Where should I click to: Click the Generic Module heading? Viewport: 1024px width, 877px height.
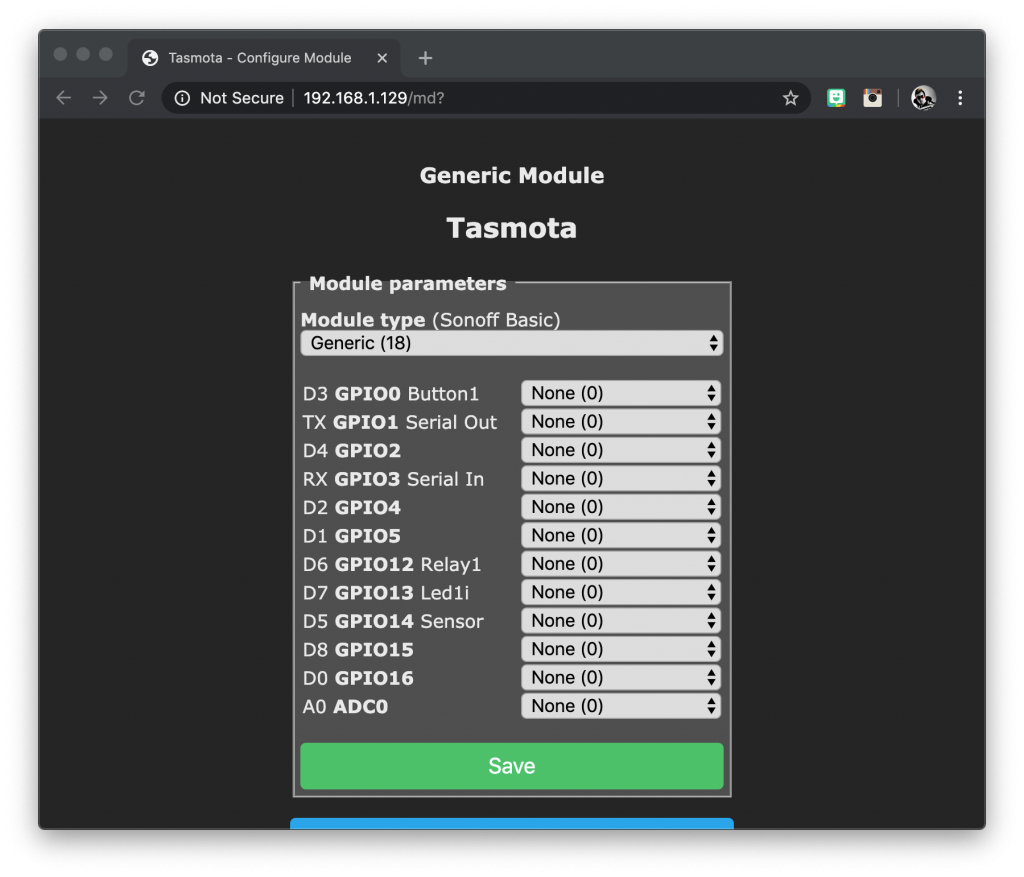512,176
